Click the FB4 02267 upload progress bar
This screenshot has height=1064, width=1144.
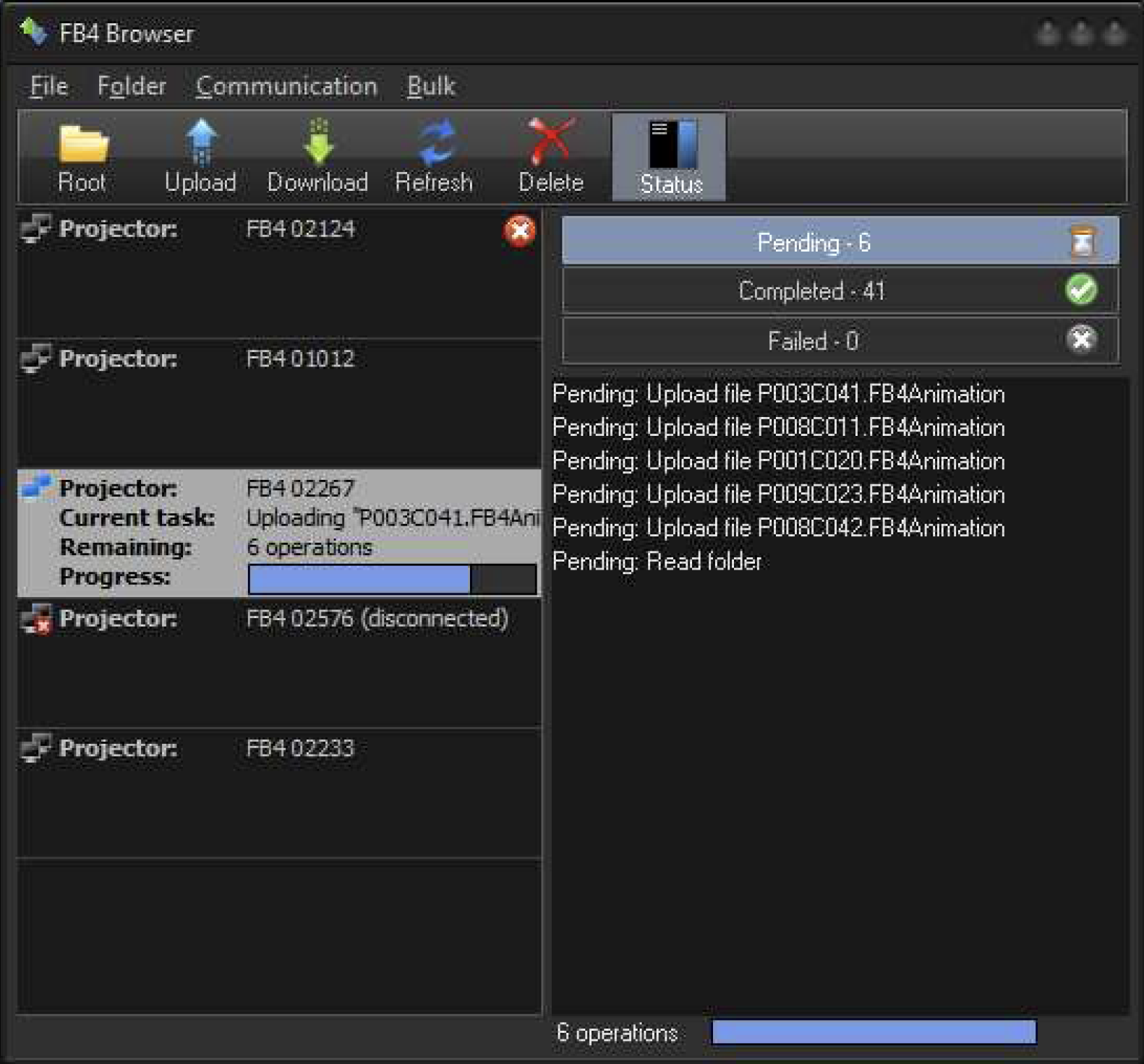[393, 580]
